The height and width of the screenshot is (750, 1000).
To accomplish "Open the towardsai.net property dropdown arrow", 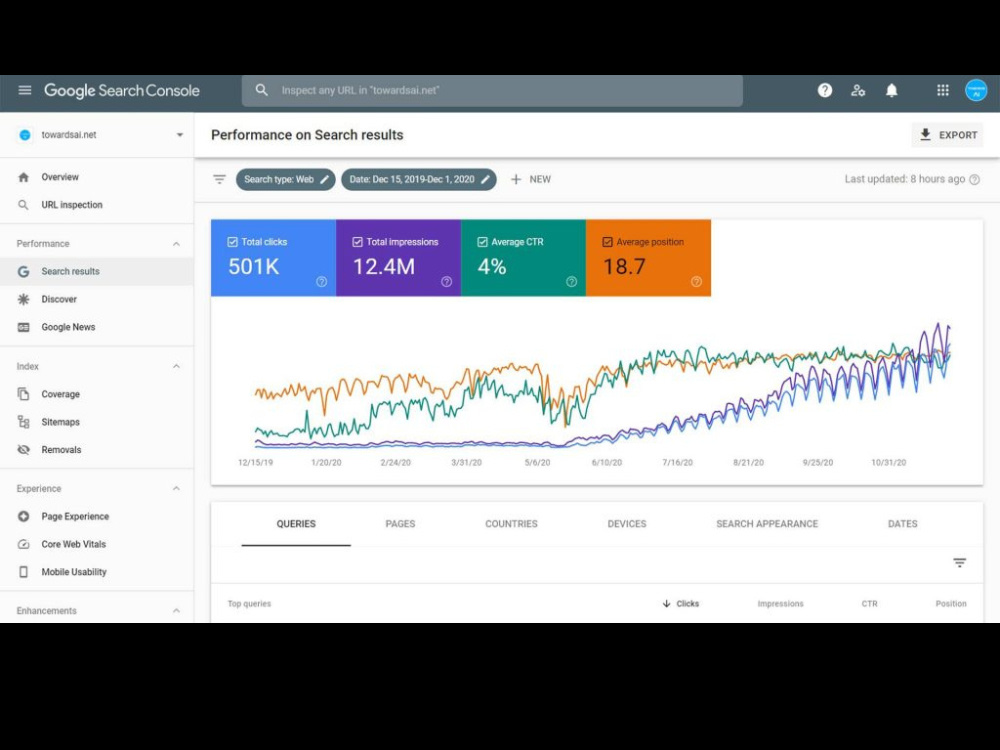I will [180, 135].
